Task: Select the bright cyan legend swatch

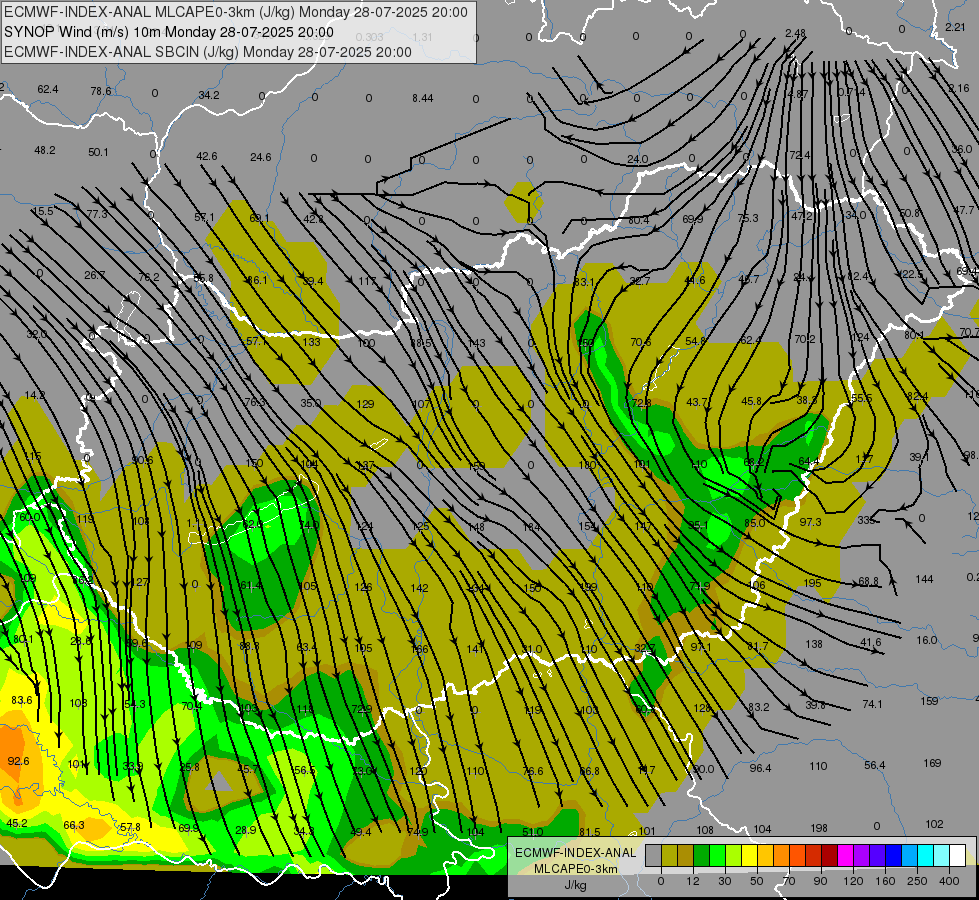Action: point(925,855)
